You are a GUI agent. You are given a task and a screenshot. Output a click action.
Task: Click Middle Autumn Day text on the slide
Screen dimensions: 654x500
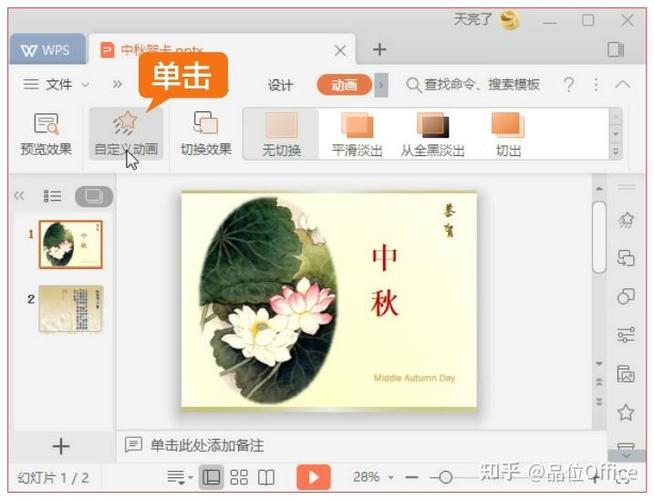(x=414, y=378)
